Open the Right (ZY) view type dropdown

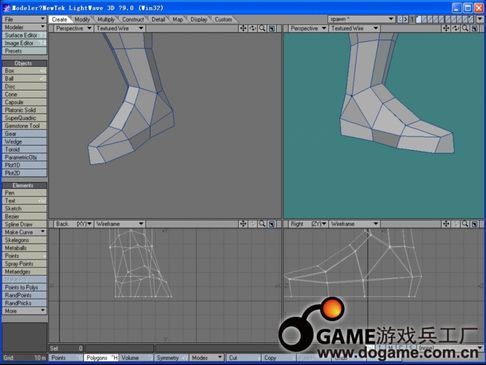pyautogui.click(x=308, y=224)
